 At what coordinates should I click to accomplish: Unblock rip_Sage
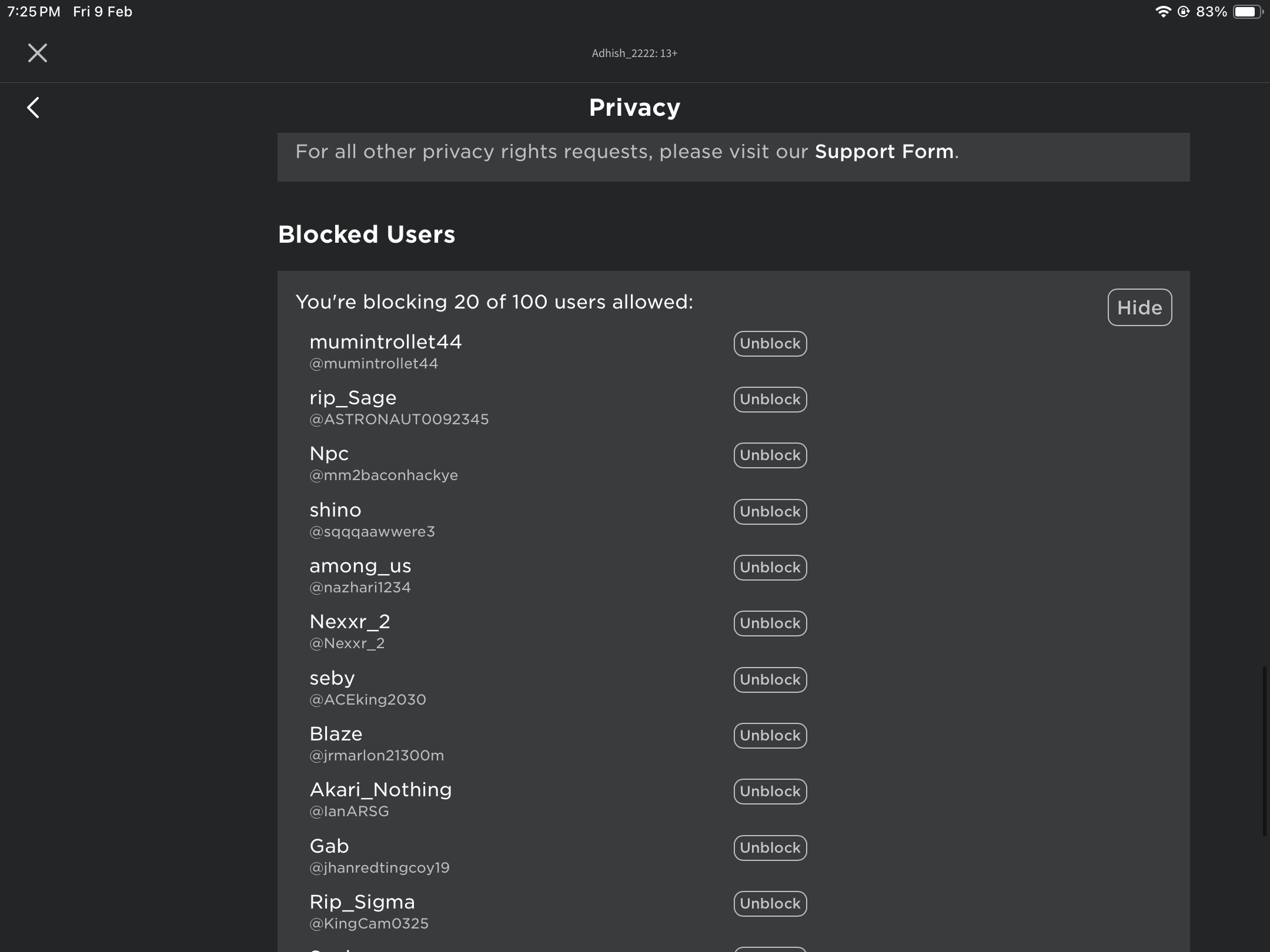tap(770, 400)
